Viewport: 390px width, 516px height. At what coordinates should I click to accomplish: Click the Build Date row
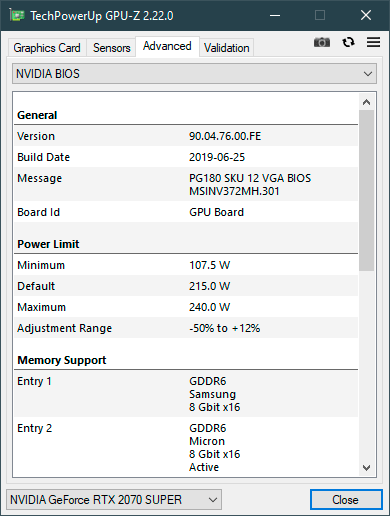click(x=186, y=157)
